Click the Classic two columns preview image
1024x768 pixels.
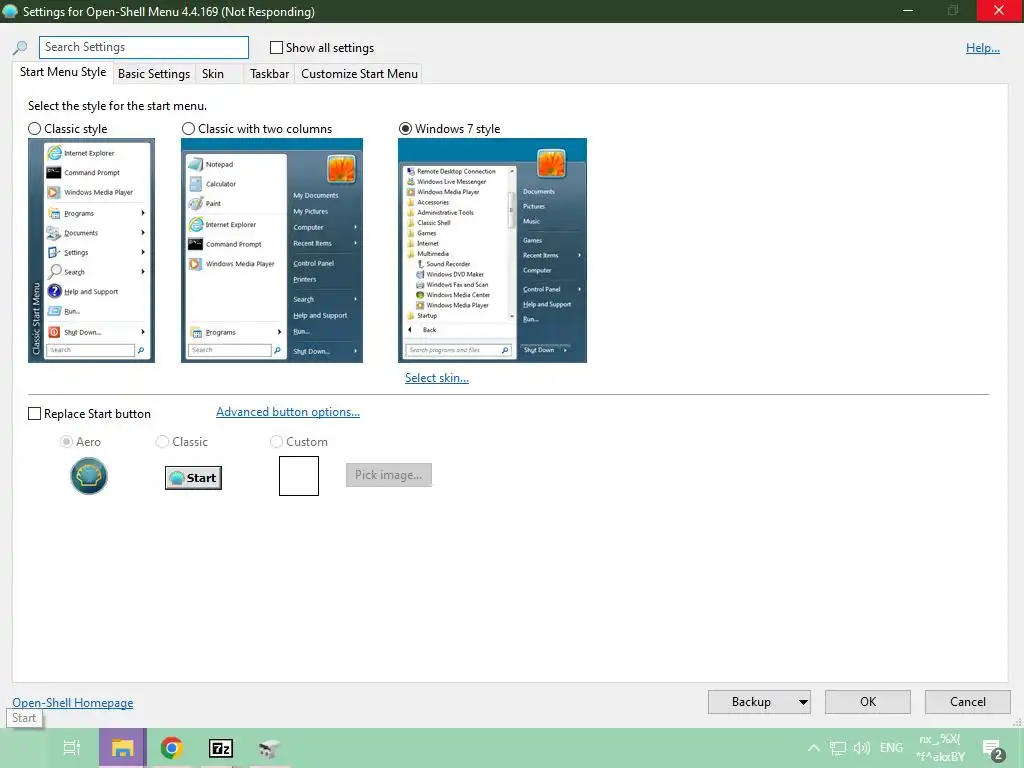272,250
